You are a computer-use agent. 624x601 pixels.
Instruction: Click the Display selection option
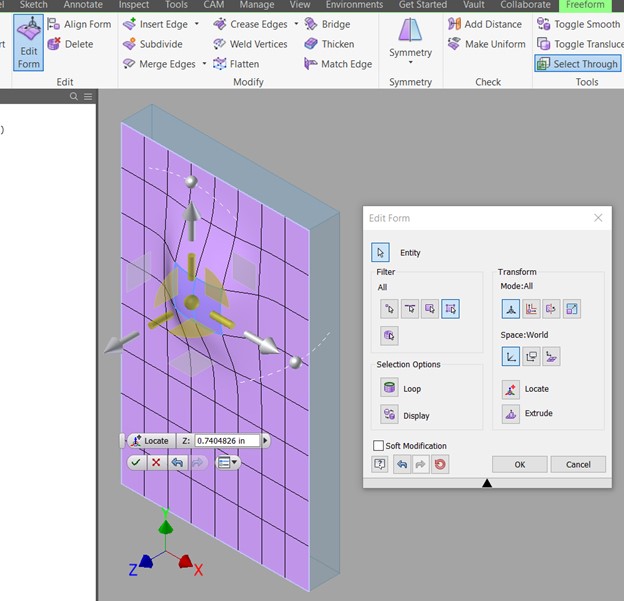(389, 415)
